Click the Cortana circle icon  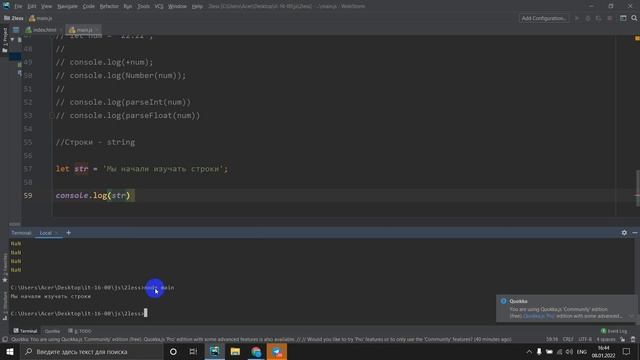[173, 351]
